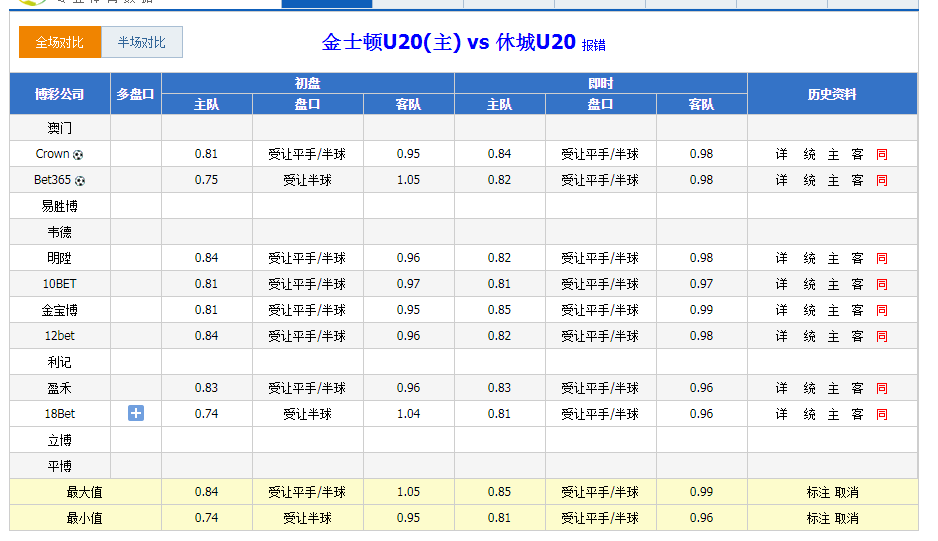Click red 同 link in 18Bet row

[x=882, y=414]
